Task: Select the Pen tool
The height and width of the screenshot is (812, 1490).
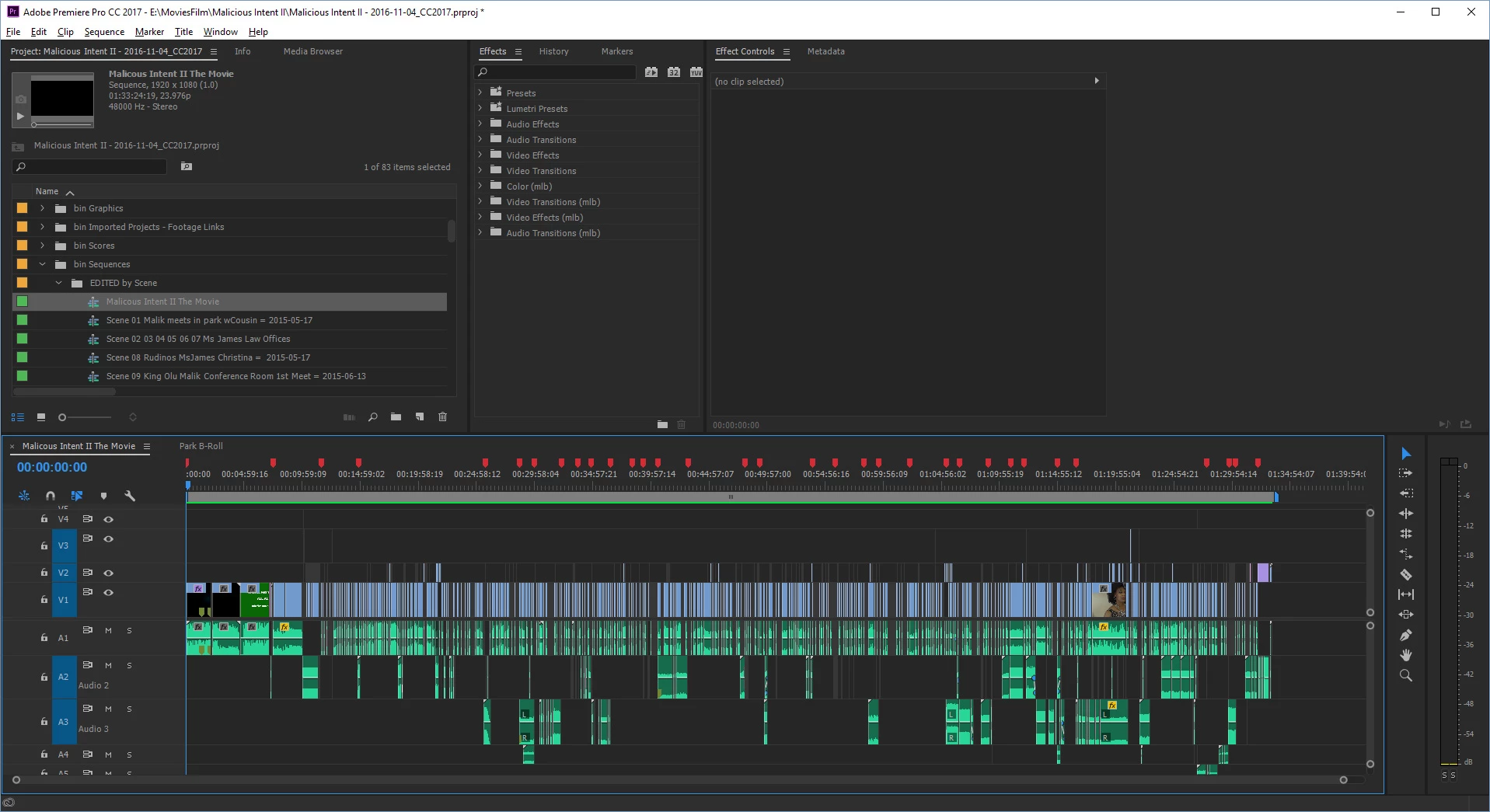Action: pyautogui.click(x=1405, y=635)
